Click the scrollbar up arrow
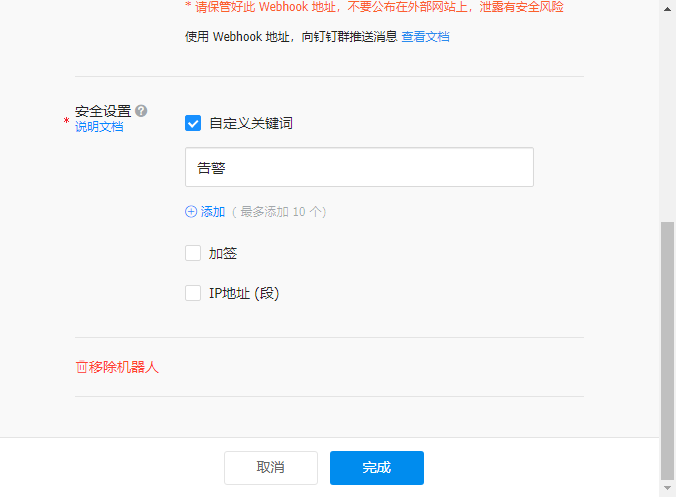The image size is (676, 497). tap(667, 9)
